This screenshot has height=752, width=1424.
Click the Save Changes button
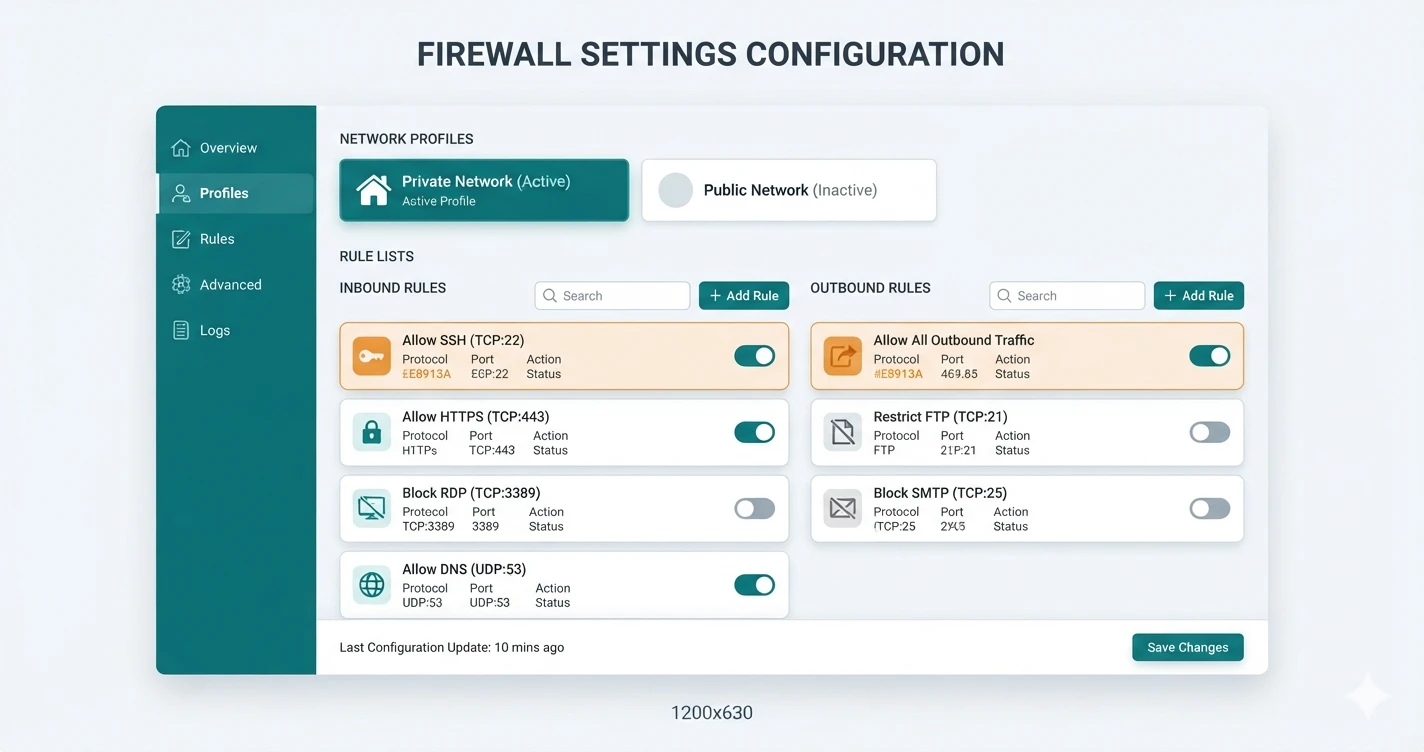pyautogui.click(x=1188, y=647)
